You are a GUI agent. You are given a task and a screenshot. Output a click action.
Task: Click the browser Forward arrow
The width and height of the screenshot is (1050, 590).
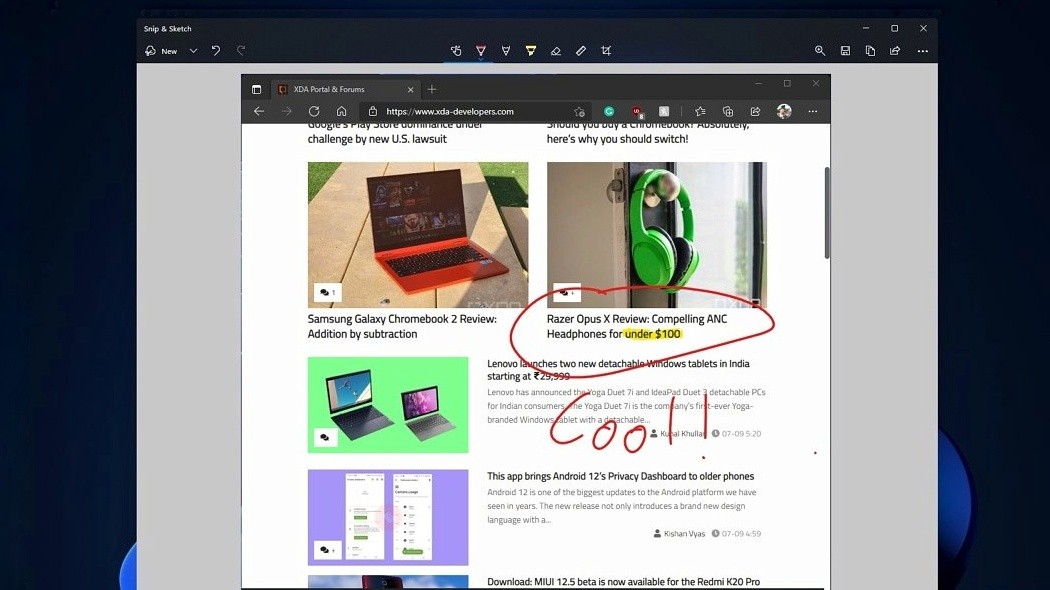(287, 111)
